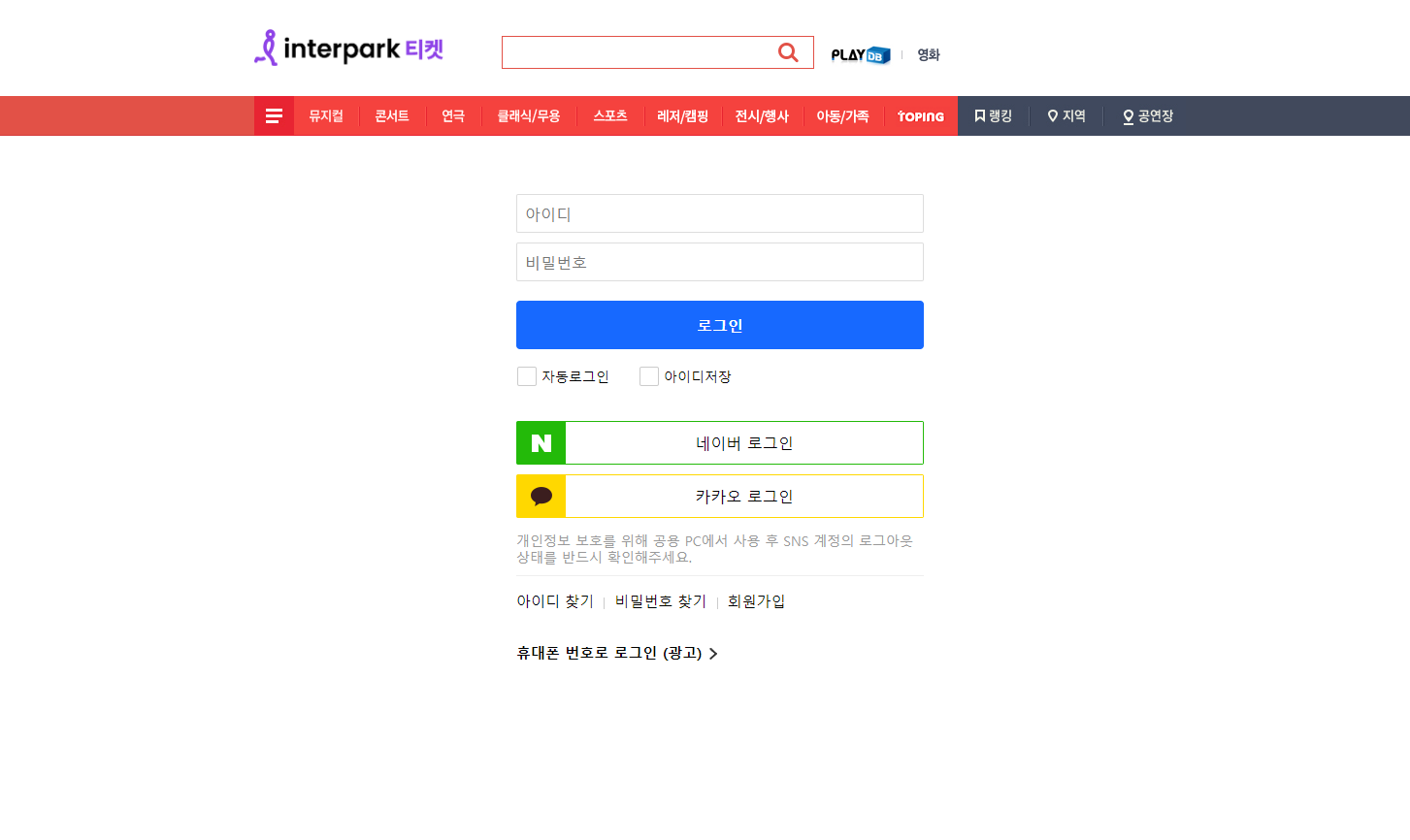Image resolution: width=1410 pixels, height=840 pixels.
Task: Open the 뮤지컬 category tab
Action: [x=326, y=115]
